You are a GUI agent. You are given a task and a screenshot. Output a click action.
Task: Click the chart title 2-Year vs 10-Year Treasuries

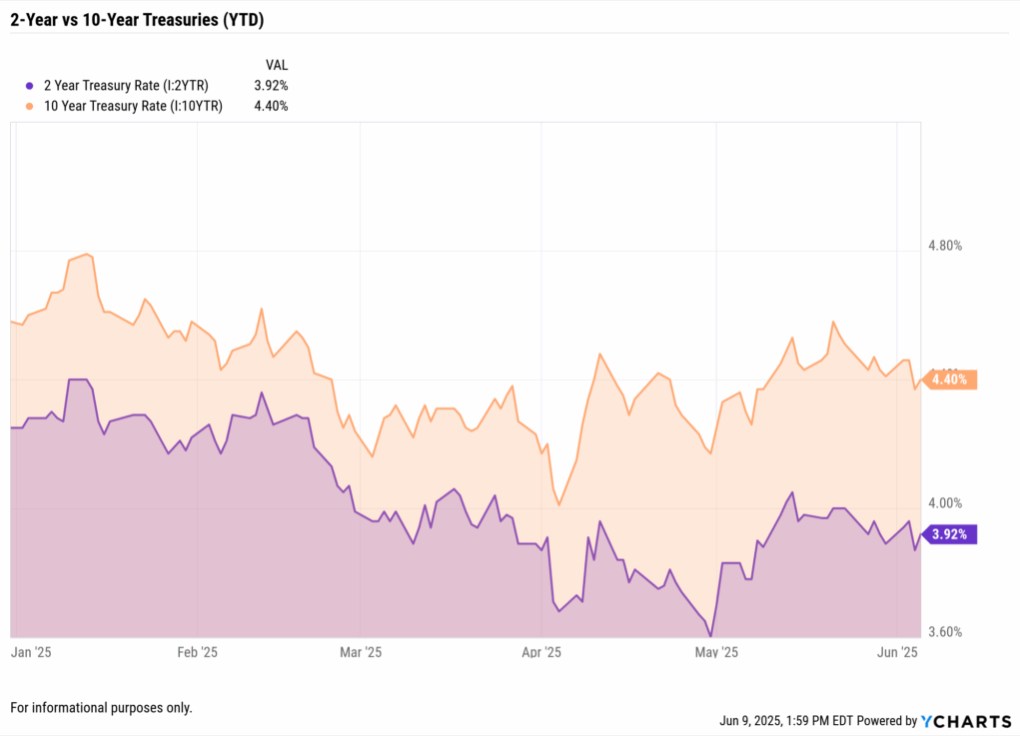(137, 20)
